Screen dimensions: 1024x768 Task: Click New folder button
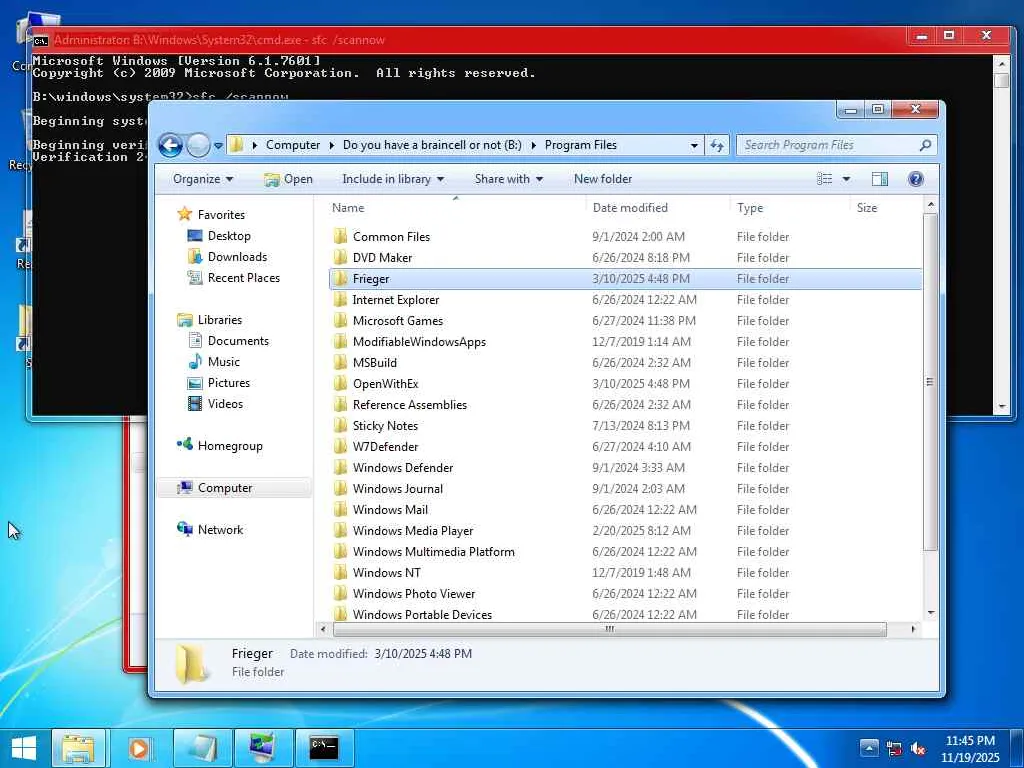(603, 179)
